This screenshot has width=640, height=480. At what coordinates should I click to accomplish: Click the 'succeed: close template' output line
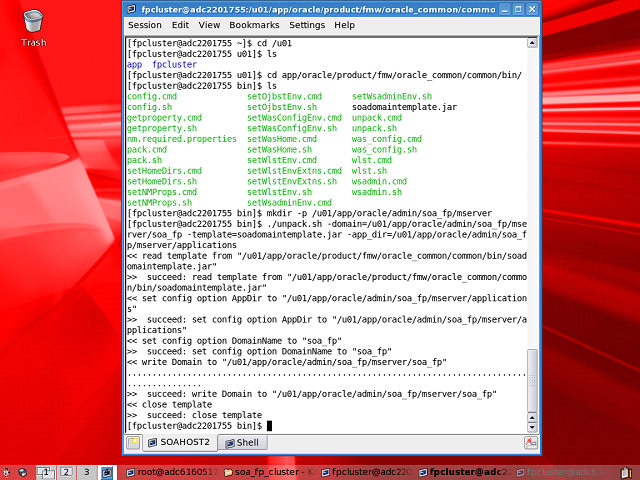[194, 415]
